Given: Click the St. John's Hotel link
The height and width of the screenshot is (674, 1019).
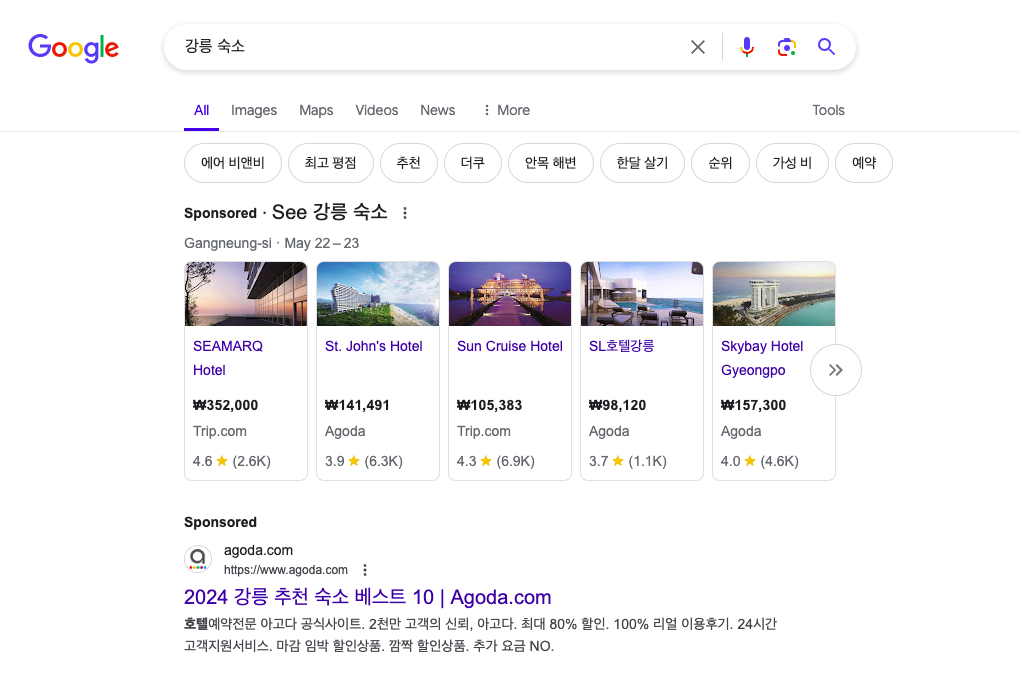Looking at the screenshot, I should tap(374, 346).
